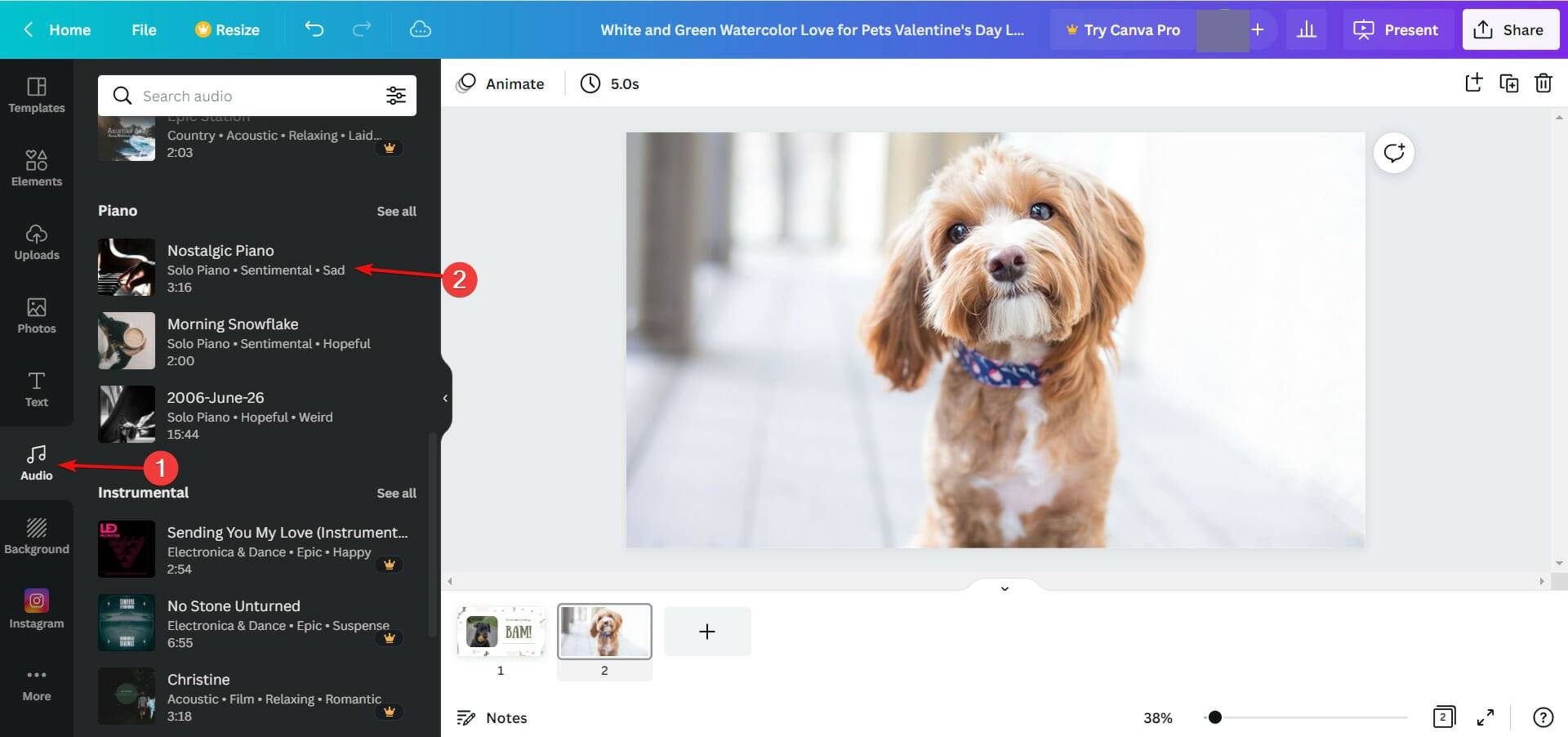Delete the current page
The width and height of the screenshot is (1568, 737).
point(1543,83)
